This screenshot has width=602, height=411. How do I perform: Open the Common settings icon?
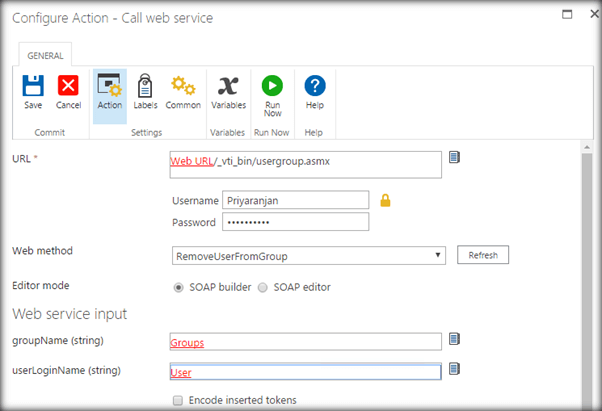click(183, 87)
